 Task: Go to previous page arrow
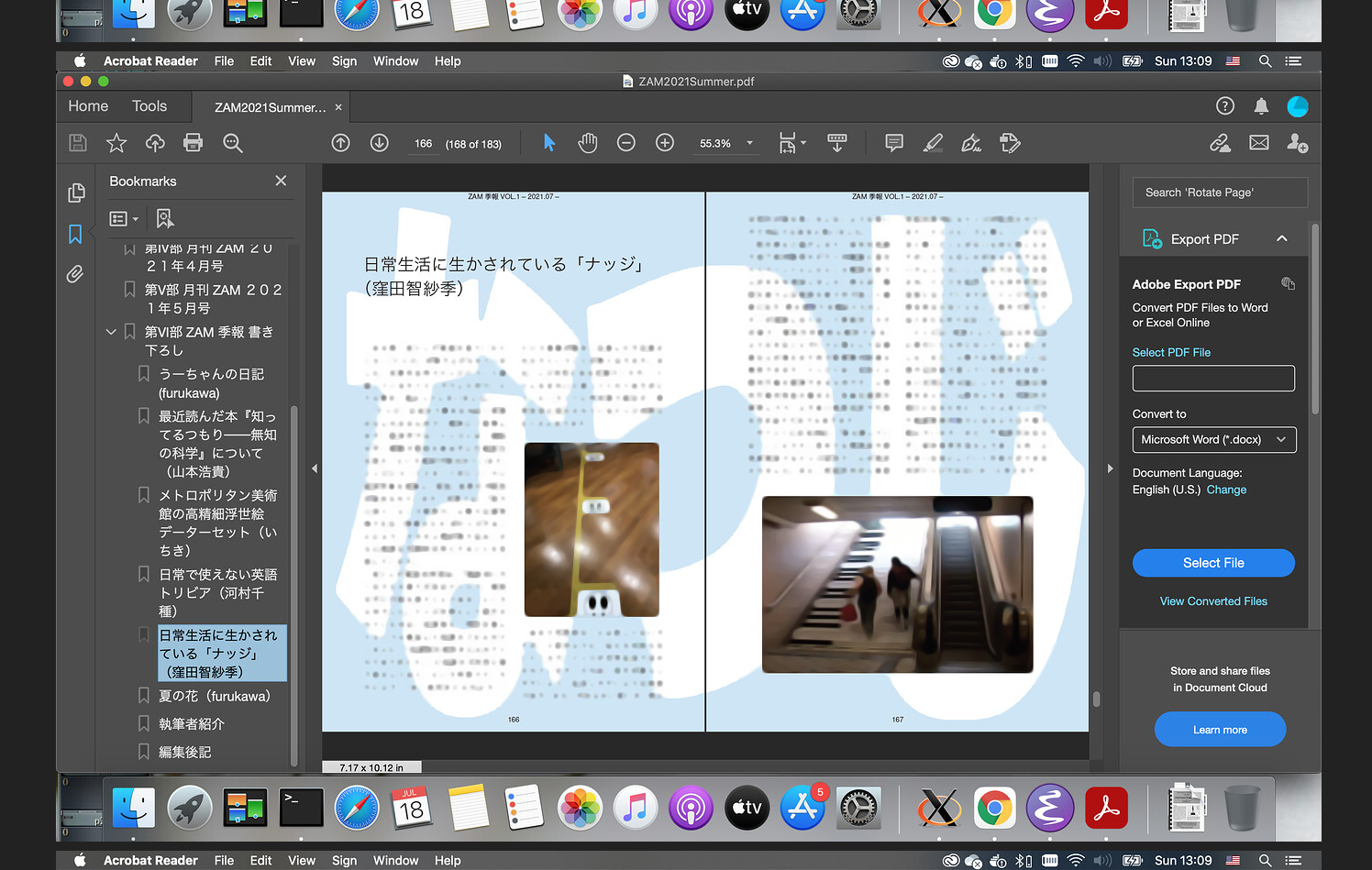341,143
